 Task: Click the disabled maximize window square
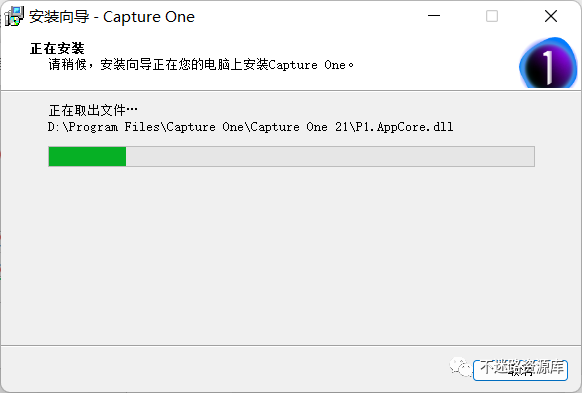point(492,16)
